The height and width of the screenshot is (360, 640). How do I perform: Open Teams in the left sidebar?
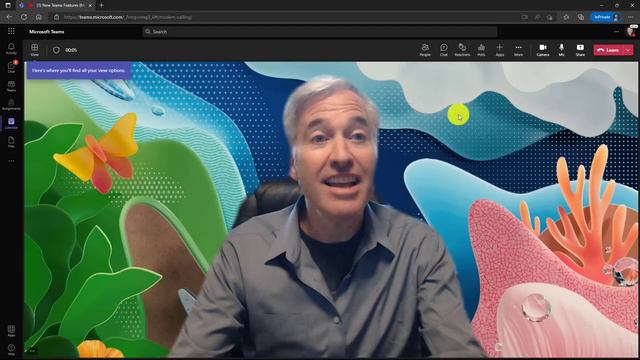pyautogui.click(x=11, y=86)
